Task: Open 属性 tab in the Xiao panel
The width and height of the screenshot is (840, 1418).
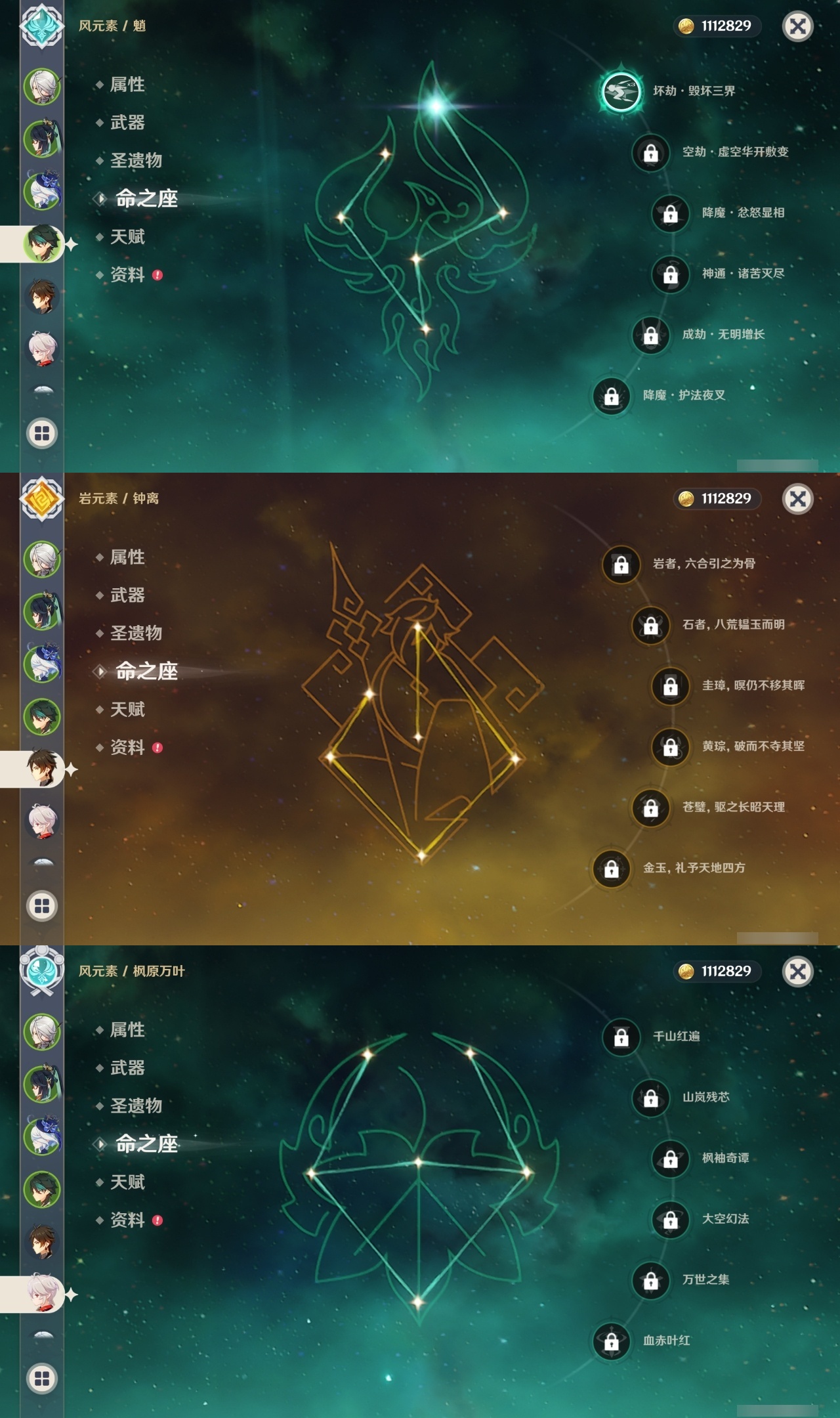Action: click(127, 85)
